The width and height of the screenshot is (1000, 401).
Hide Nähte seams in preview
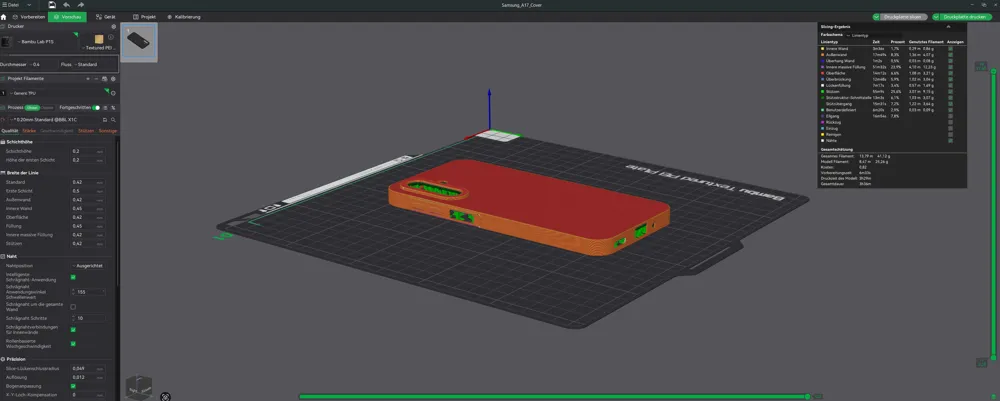tap(950, 140)
